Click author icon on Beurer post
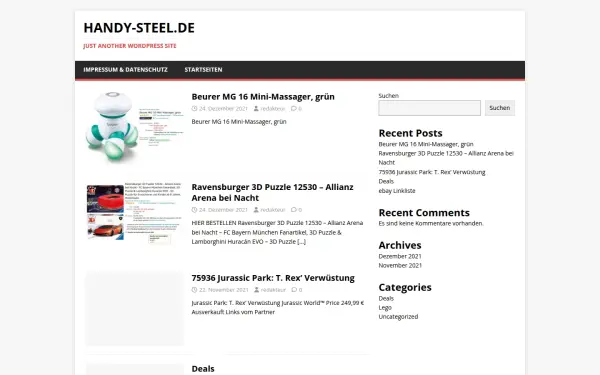This screenshot has width=600, height=375. click(x=256, y=109)
